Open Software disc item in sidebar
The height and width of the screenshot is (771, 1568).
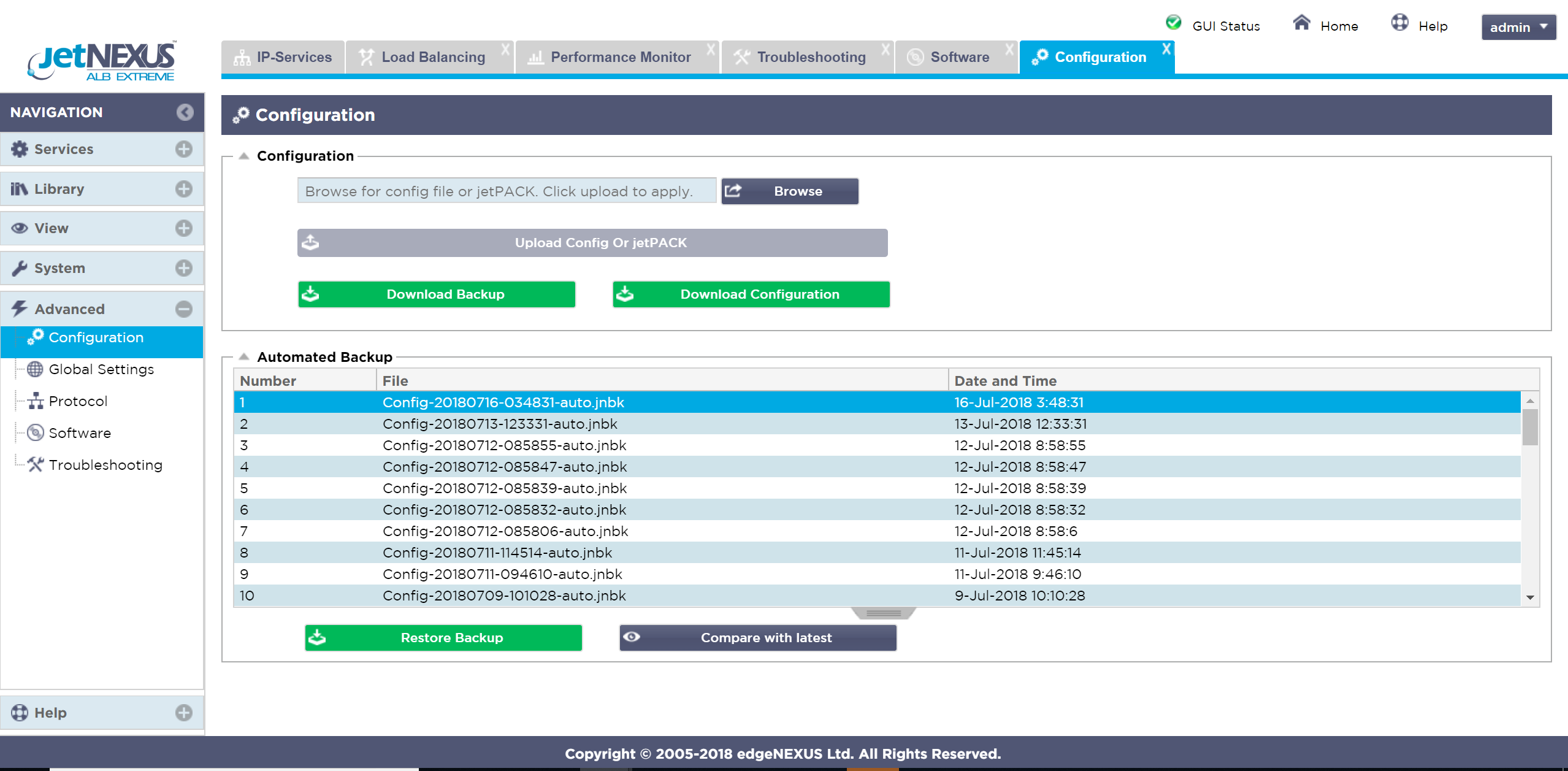point(80,433)
